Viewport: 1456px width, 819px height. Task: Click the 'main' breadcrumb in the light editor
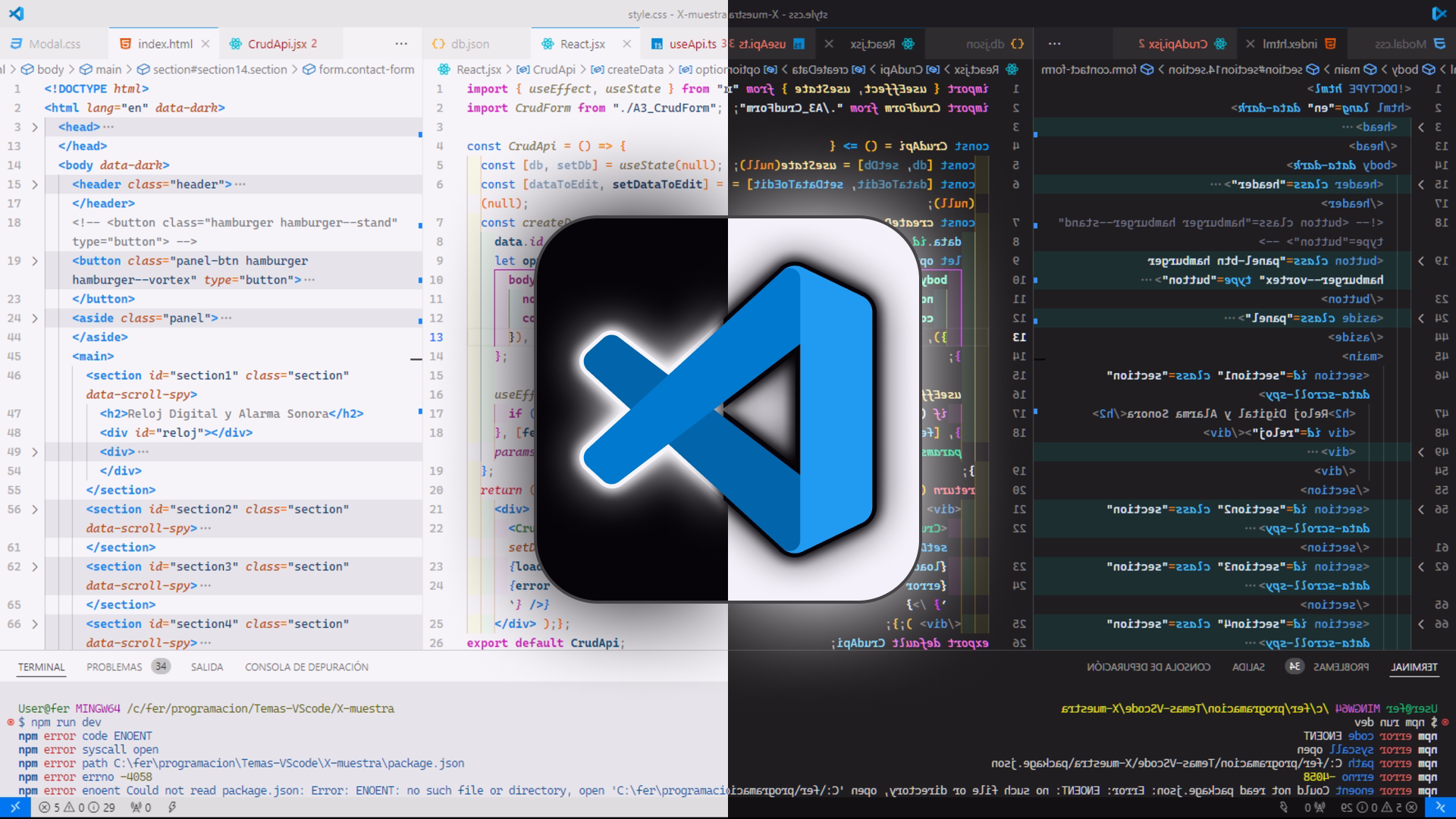click(108, 70)
